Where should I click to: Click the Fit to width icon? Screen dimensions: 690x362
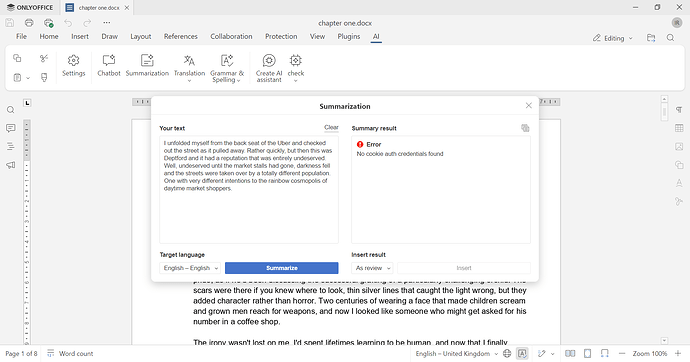tap(605, 353)
